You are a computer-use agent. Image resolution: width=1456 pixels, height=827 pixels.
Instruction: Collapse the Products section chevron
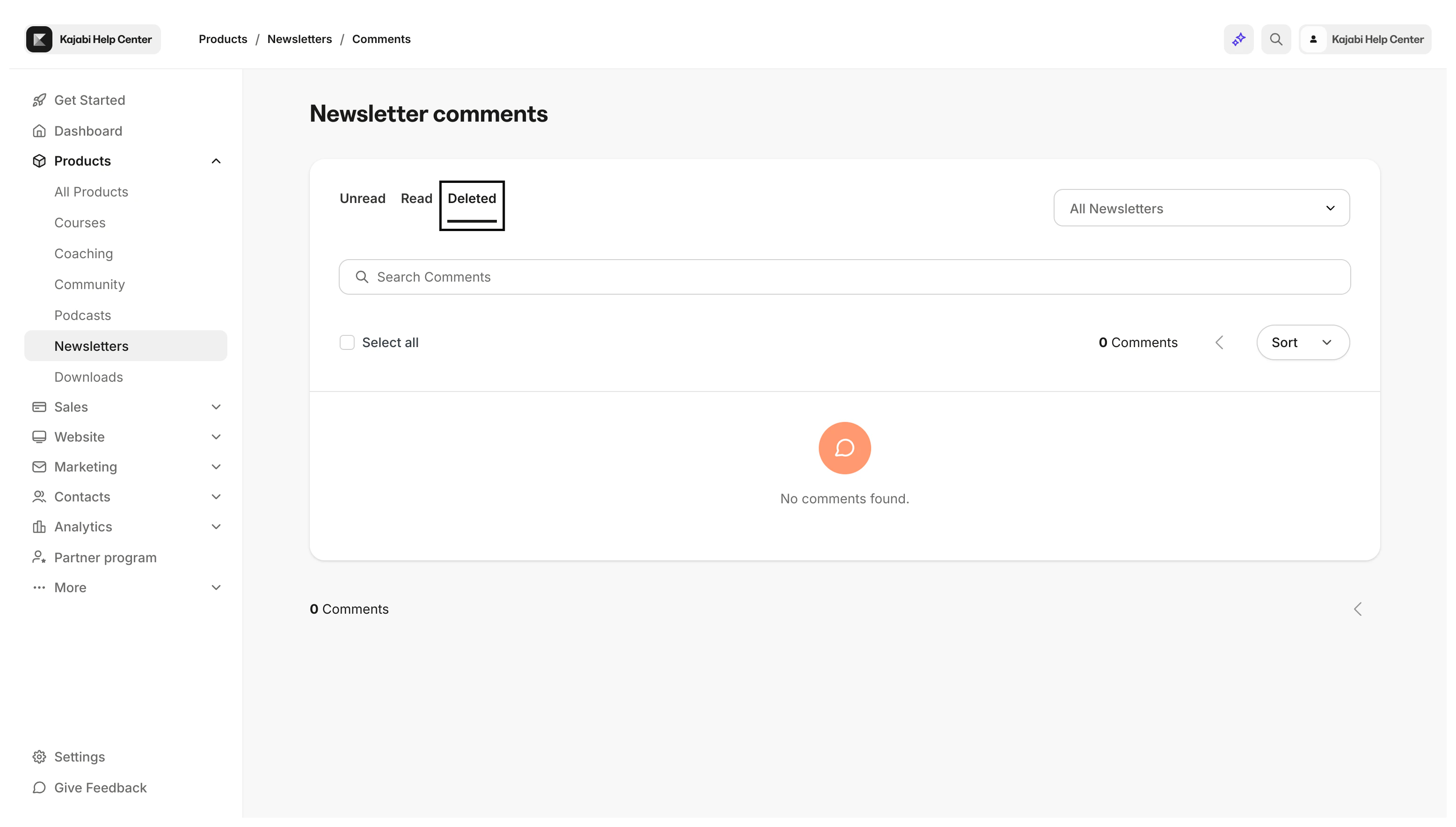(216, 161)
